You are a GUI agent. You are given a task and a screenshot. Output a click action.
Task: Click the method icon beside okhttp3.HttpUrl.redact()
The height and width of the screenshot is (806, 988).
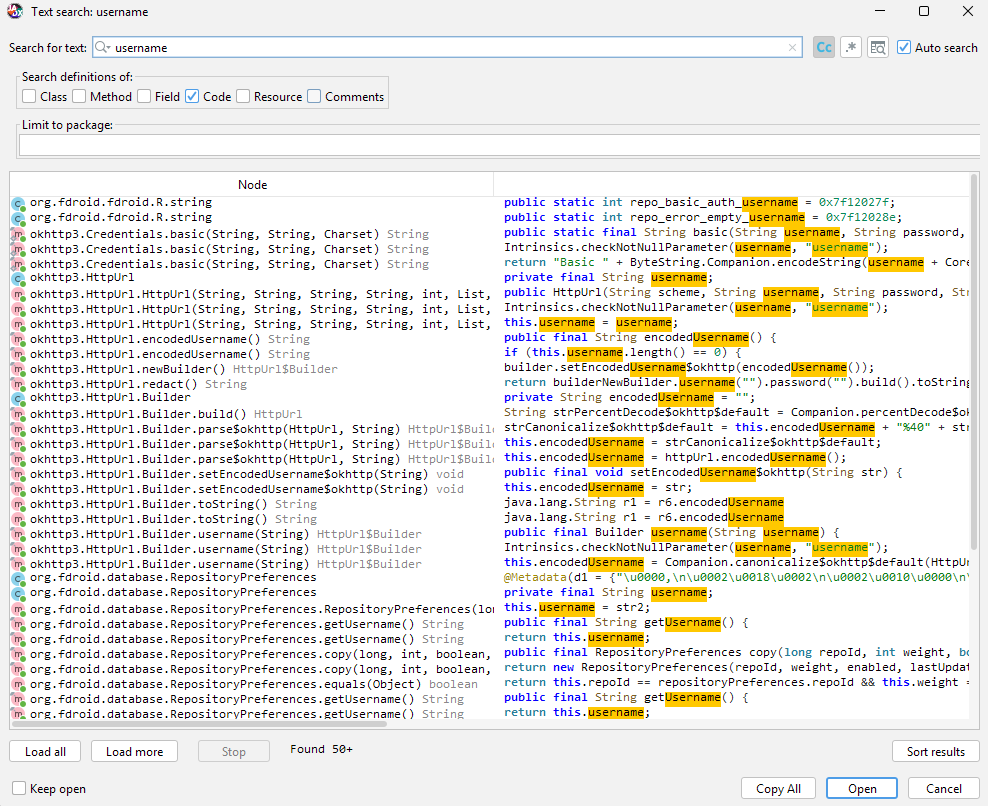pyautogui.click(x=18, y=384)
